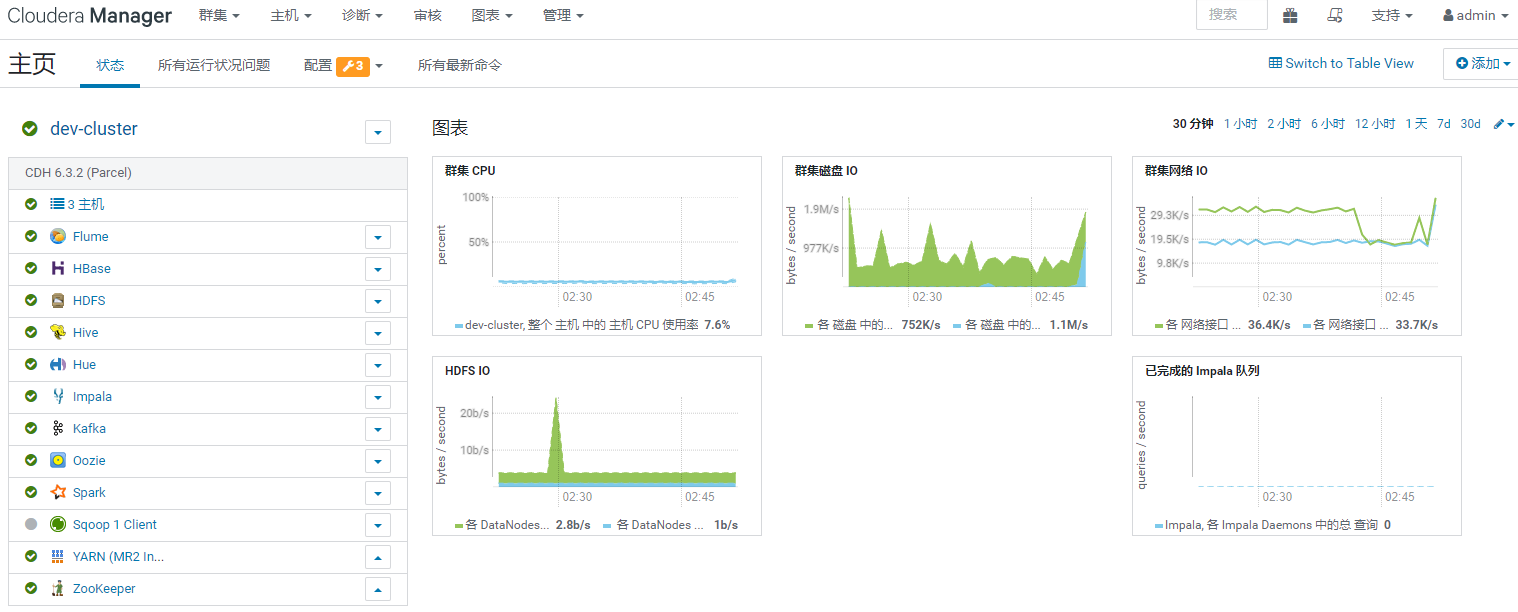The height and width of the screenshot is (612, 1518).
Task: Click the Sqoop 1 Client gray status icon
Action: click(x=31, y=525)
